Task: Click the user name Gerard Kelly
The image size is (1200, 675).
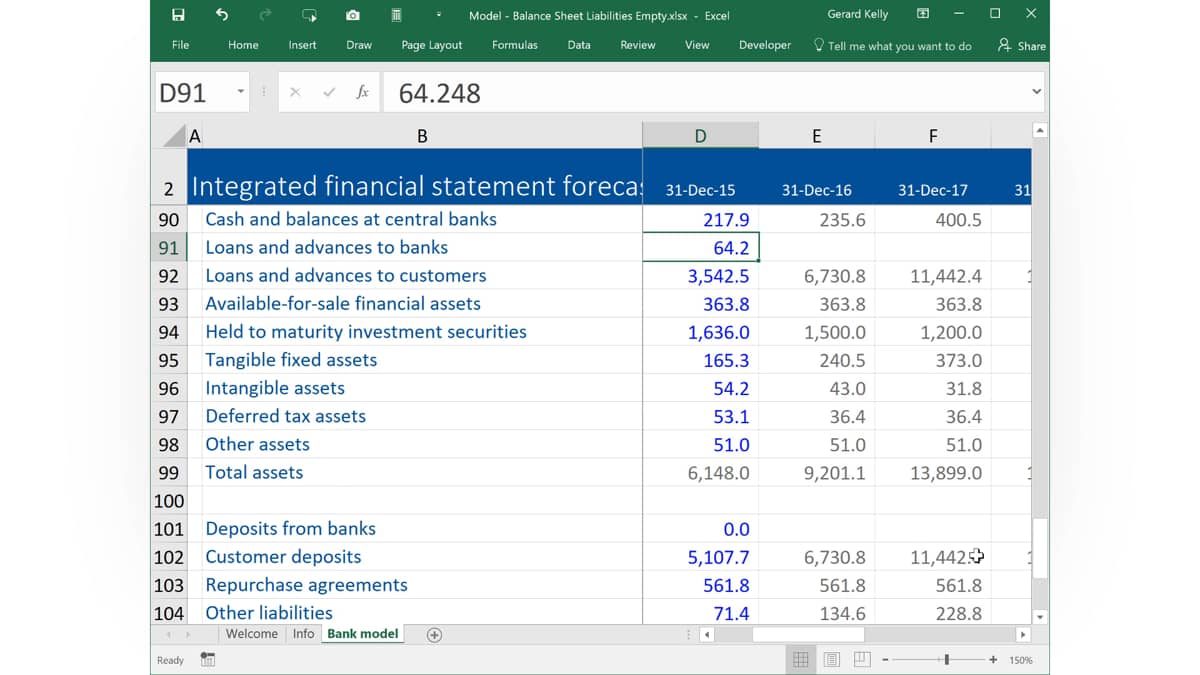Action: click(858, 14)
